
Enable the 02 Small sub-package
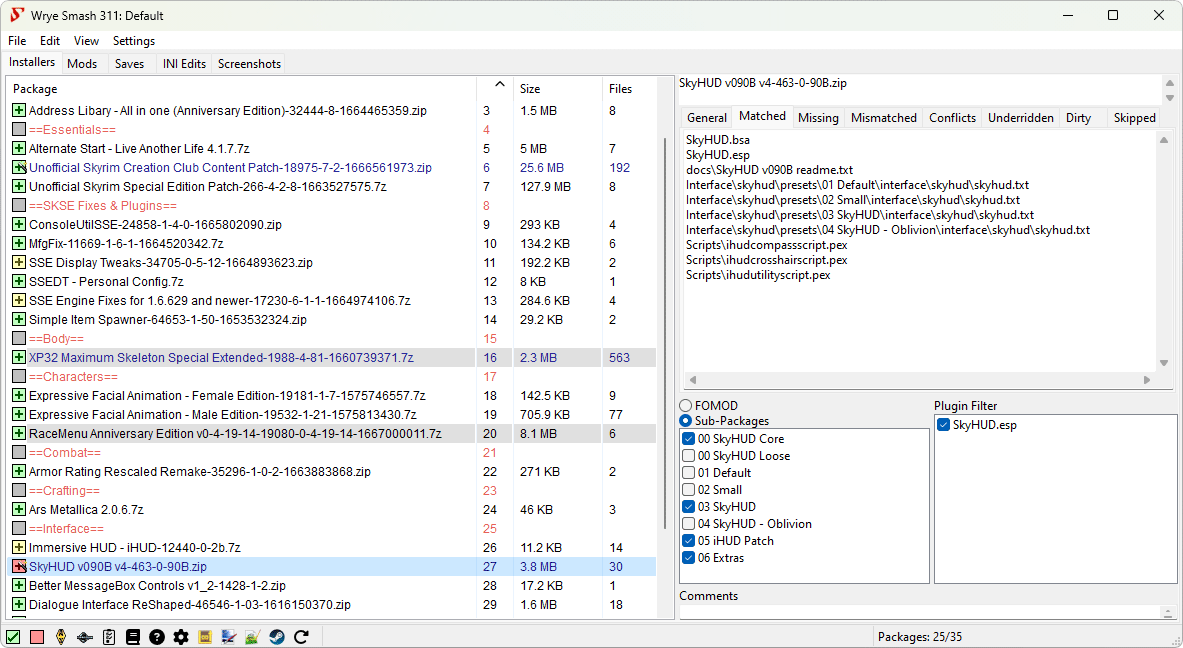tap(688, 490)
